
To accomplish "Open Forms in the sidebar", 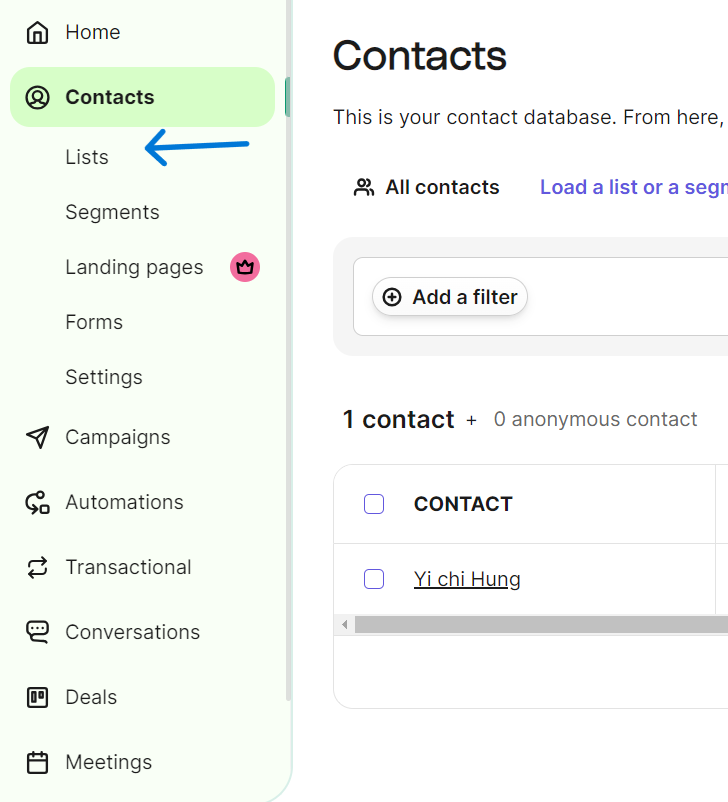I will (94, 322).
